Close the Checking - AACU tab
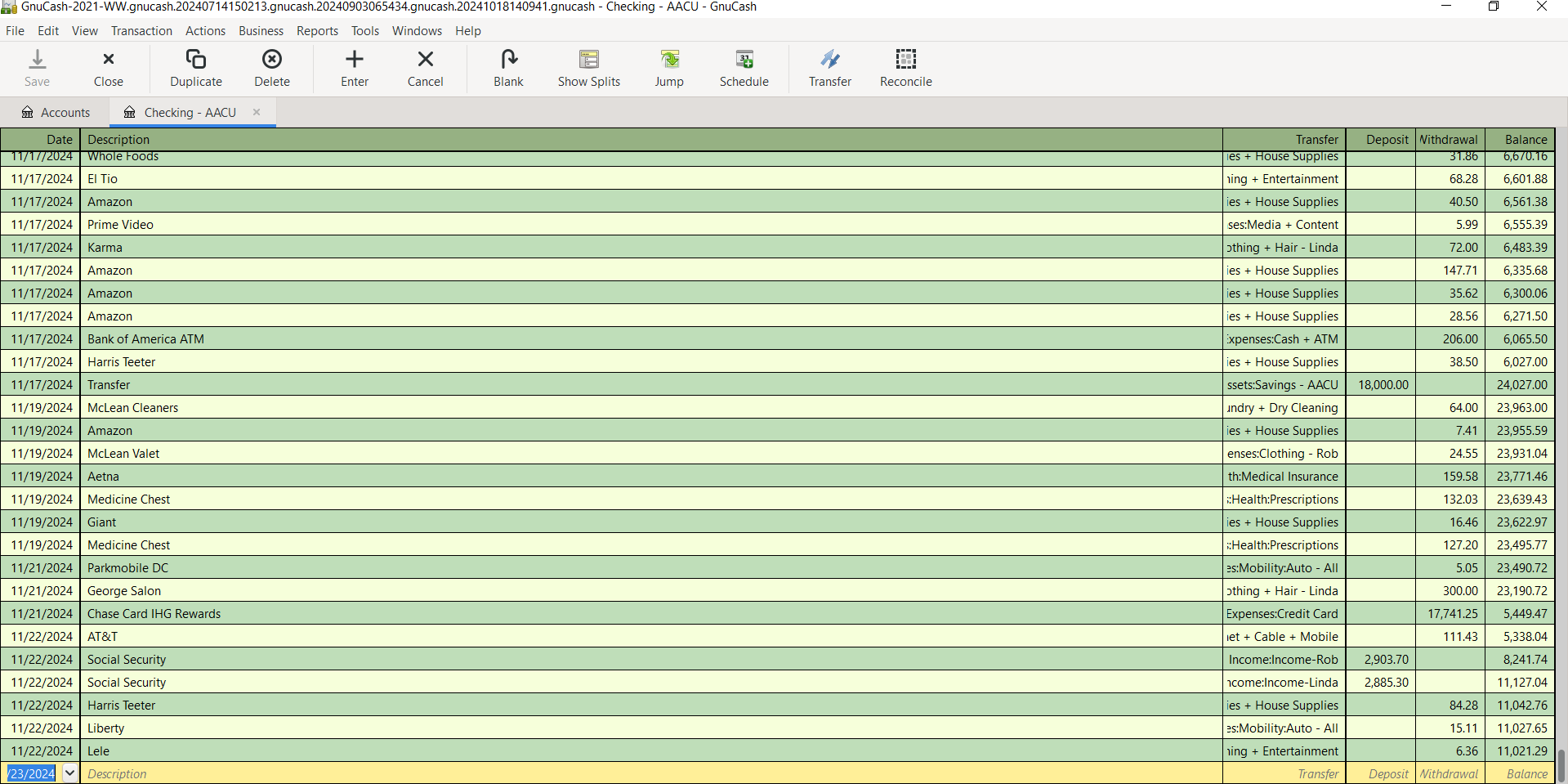The image size is (1568, 784). click(x=257, y=112)
